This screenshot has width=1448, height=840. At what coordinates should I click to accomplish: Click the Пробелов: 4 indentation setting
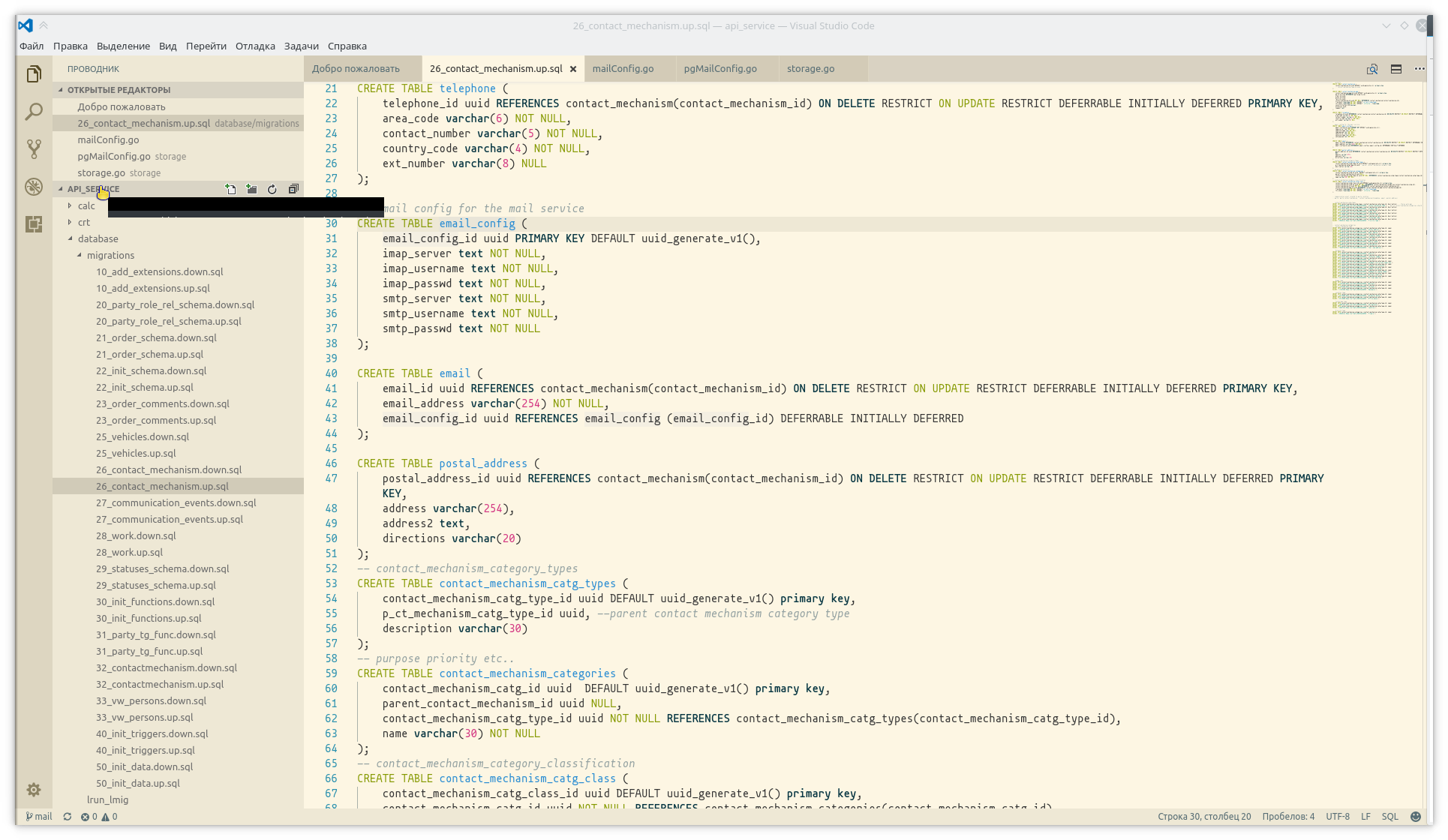(x=1288, y=817)
